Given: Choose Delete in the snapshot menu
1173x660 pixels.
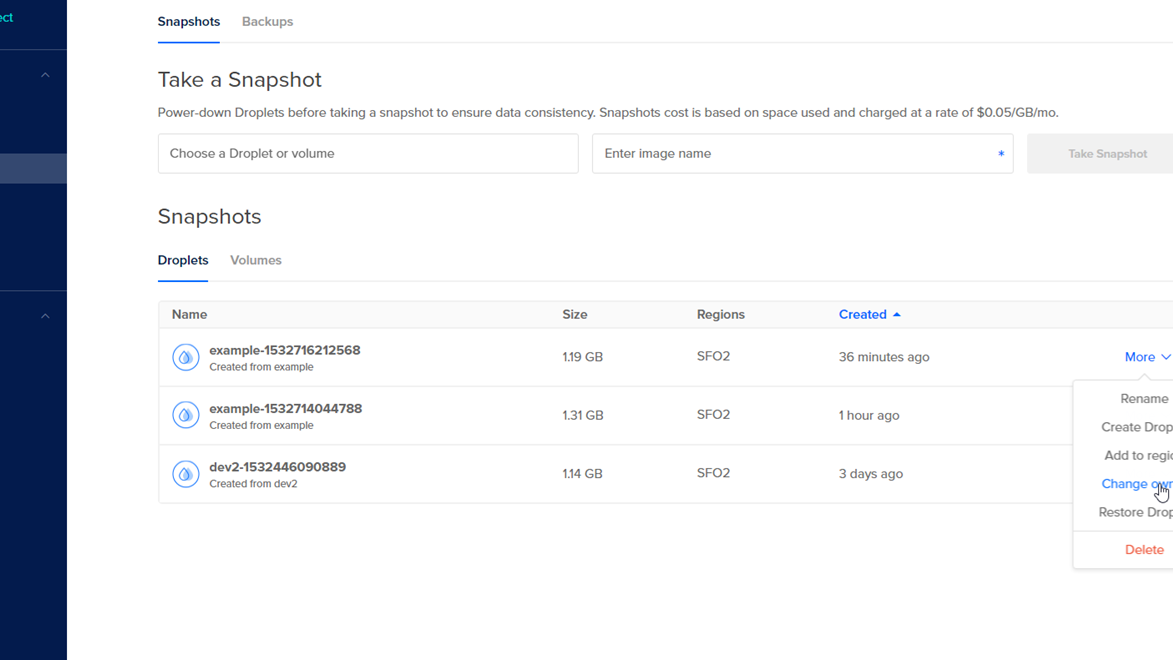Looking at the screenshot, I should 1144,550.
